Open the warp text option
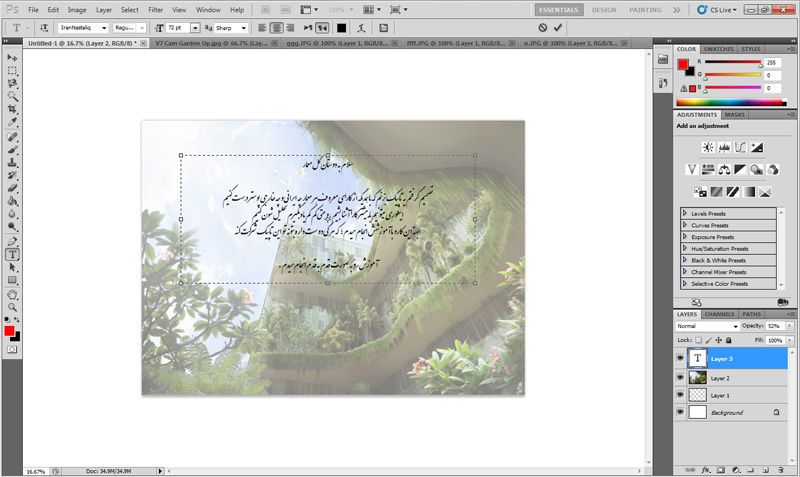This screenshot has height=477, width=800. (361, 28)
